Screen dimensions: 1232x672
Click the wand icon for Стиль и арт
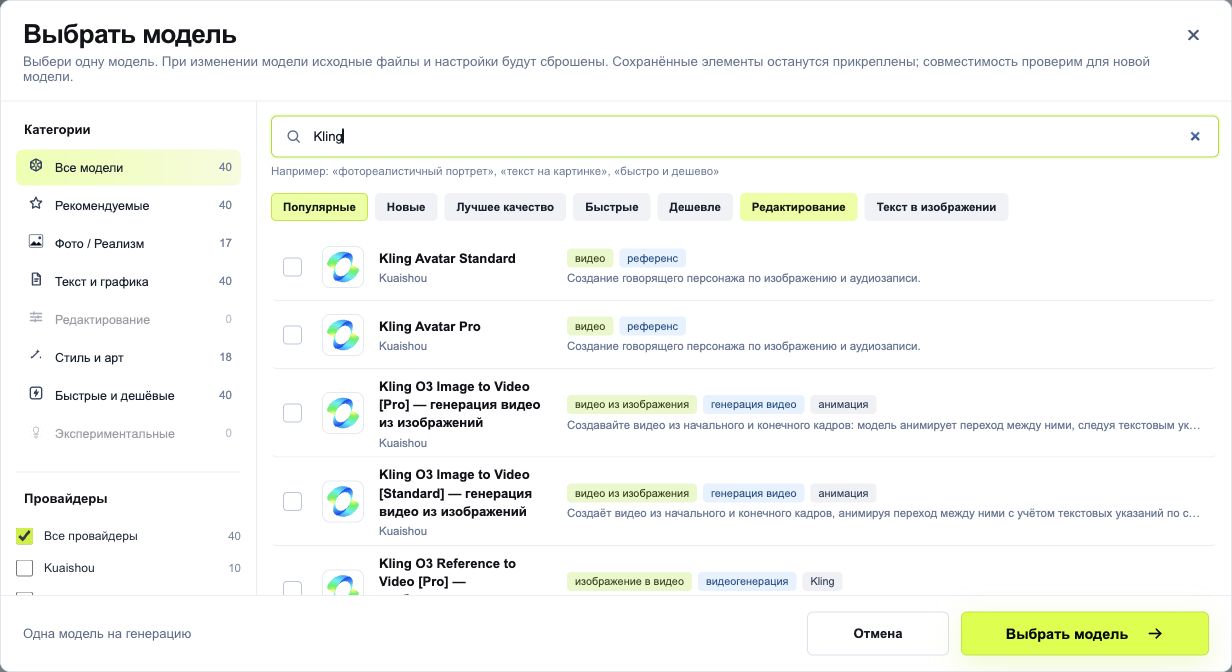pyautogui.click(x=36, y=357)
